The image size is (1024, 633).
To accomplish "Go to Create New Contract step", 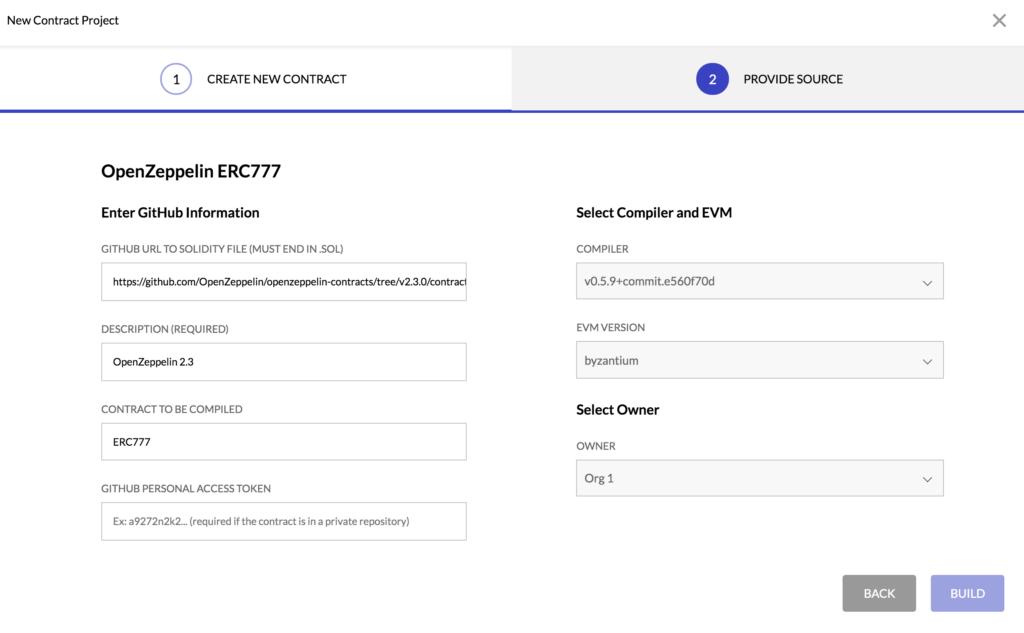I will [276, 79].
